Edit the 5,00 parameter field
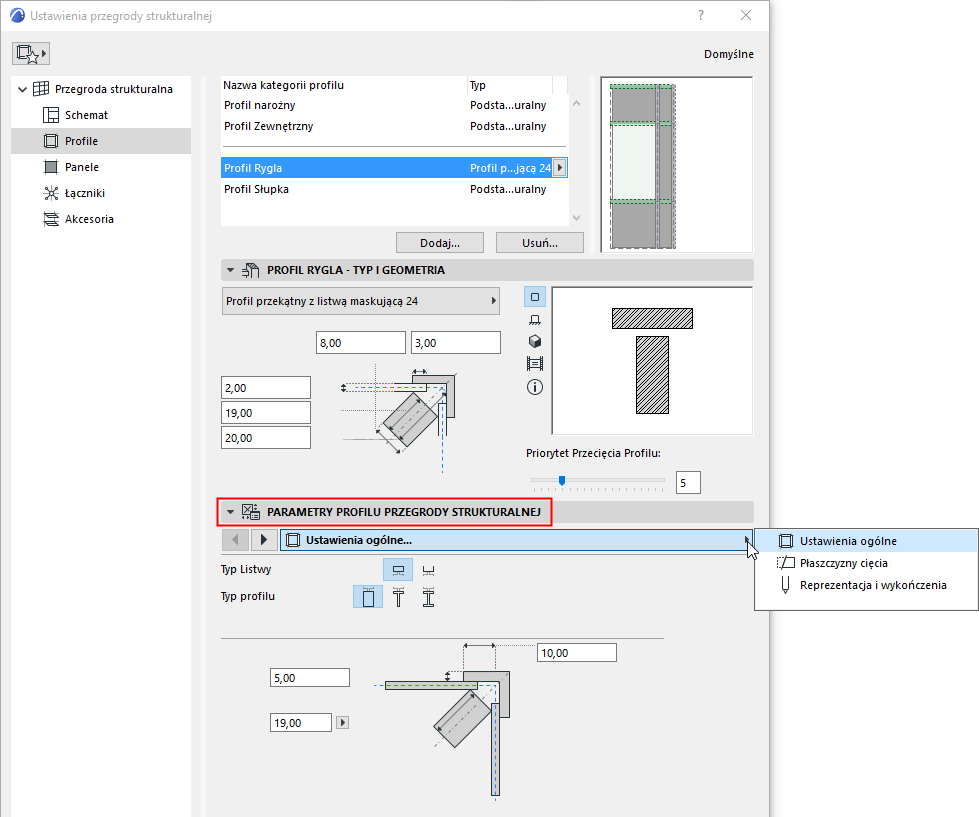The image size is (979, 817). (x=310, y=678)
